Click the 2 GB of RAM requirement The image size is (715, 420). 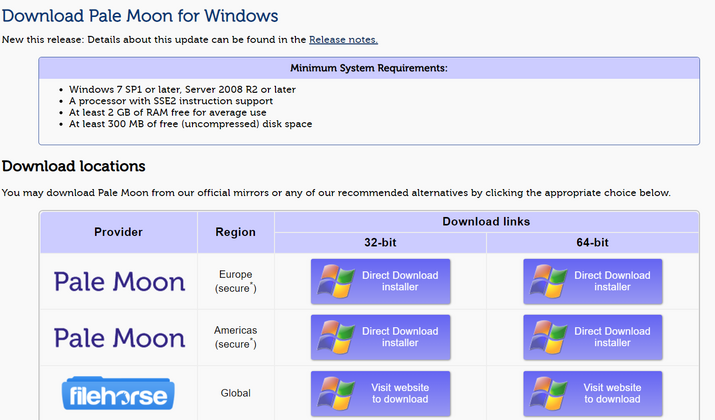[167, 112]
